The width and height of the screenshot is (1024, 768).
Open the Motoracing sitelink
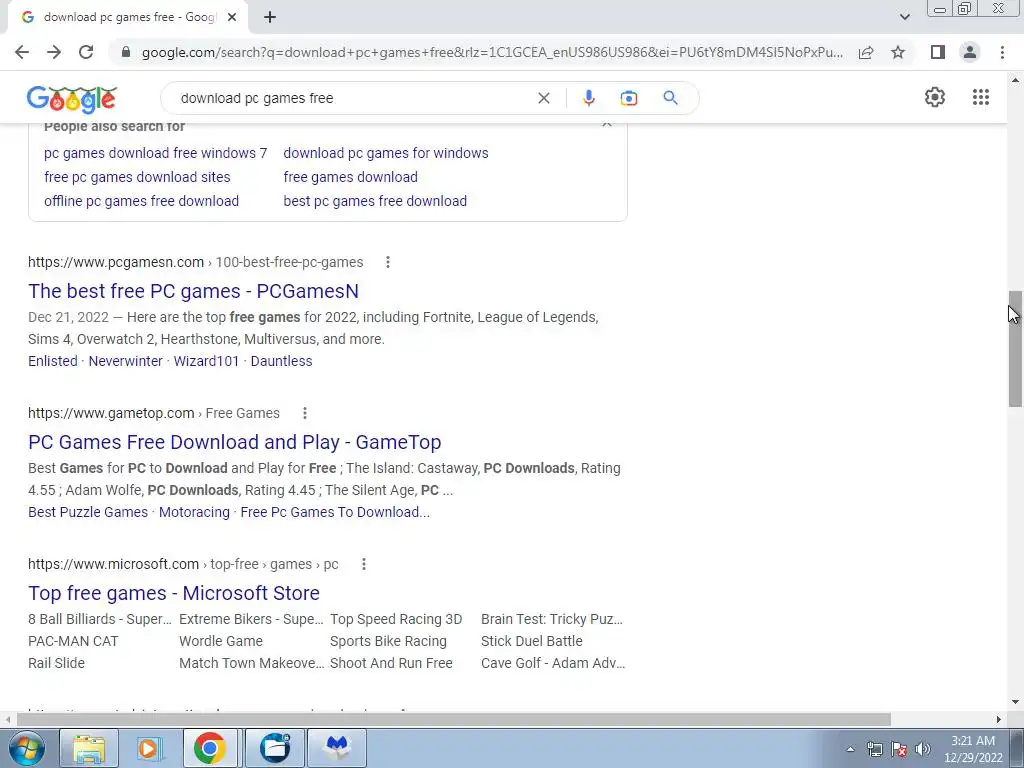194,512
